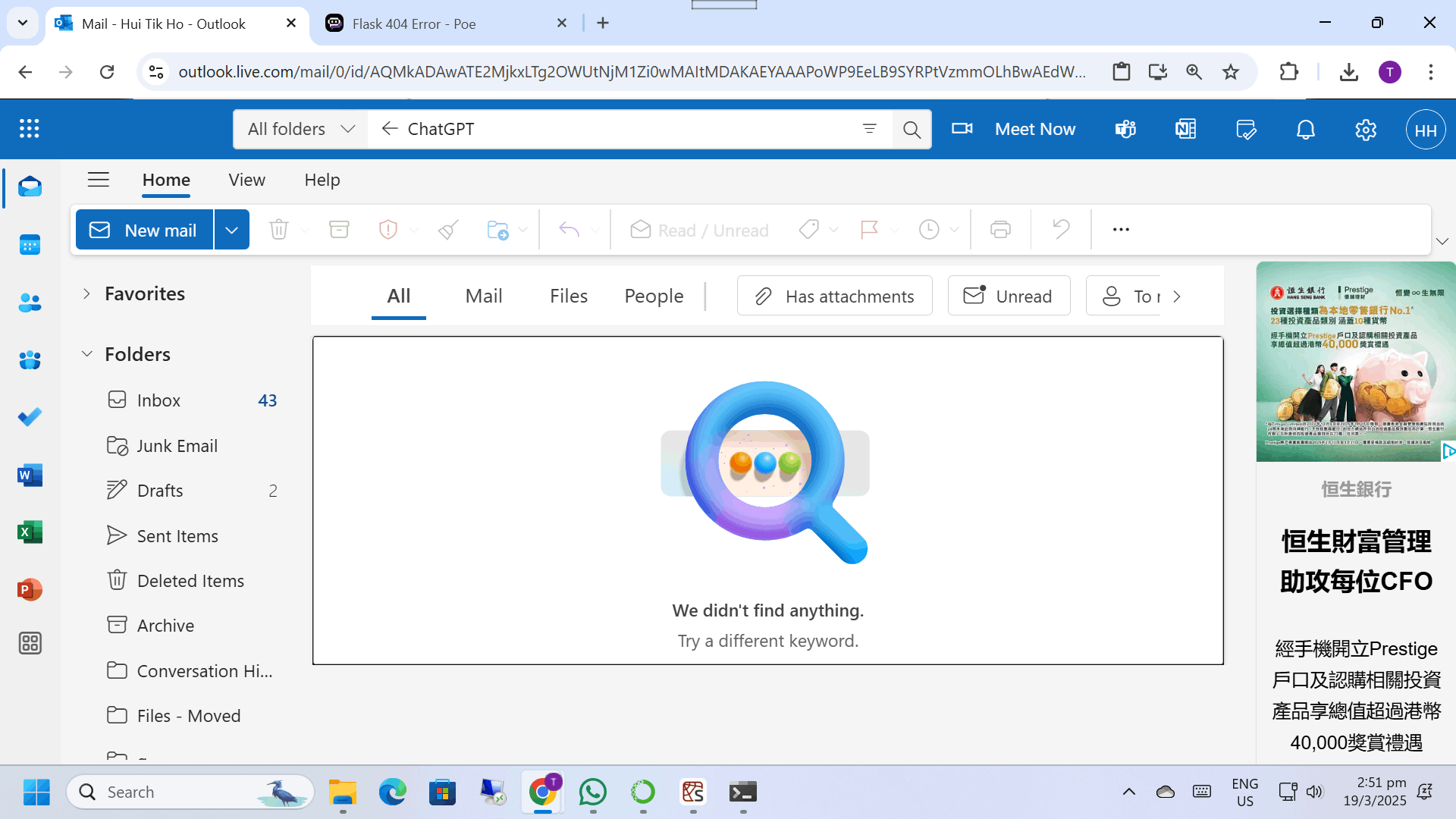Open the Inbox folder

coord(158,400)
